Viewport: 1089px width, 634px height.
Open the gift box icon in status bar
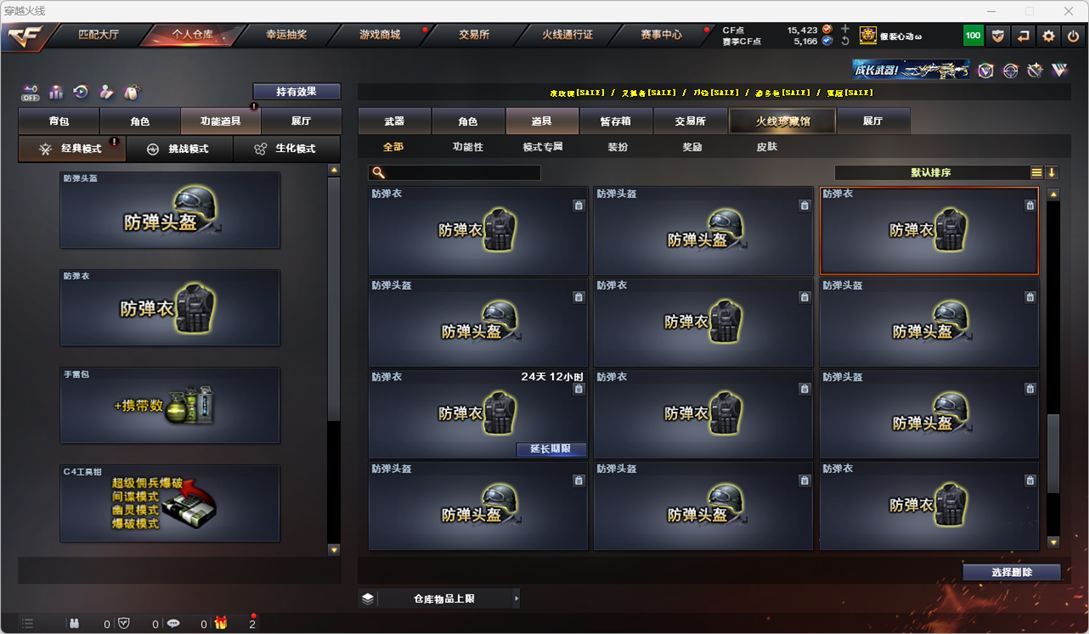(221, 623)
